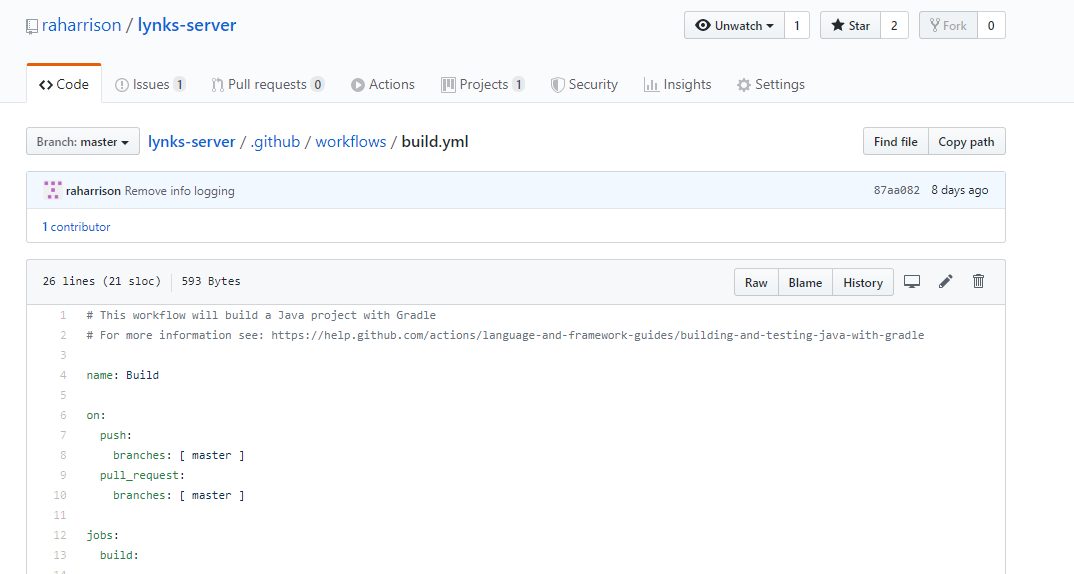The width and height of the screenshot is (1074, 574).
Task: Select line number 12
Action: [x=60, y=535]
